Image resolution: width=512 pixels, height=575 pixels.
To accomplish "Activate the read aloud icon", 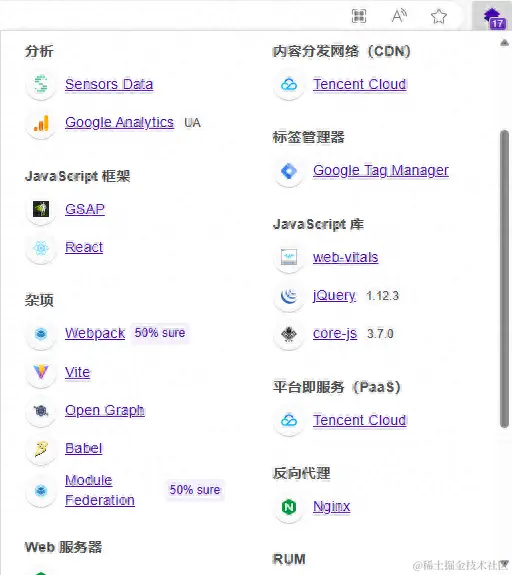I will pyautogui.click(x=399, y=16).
